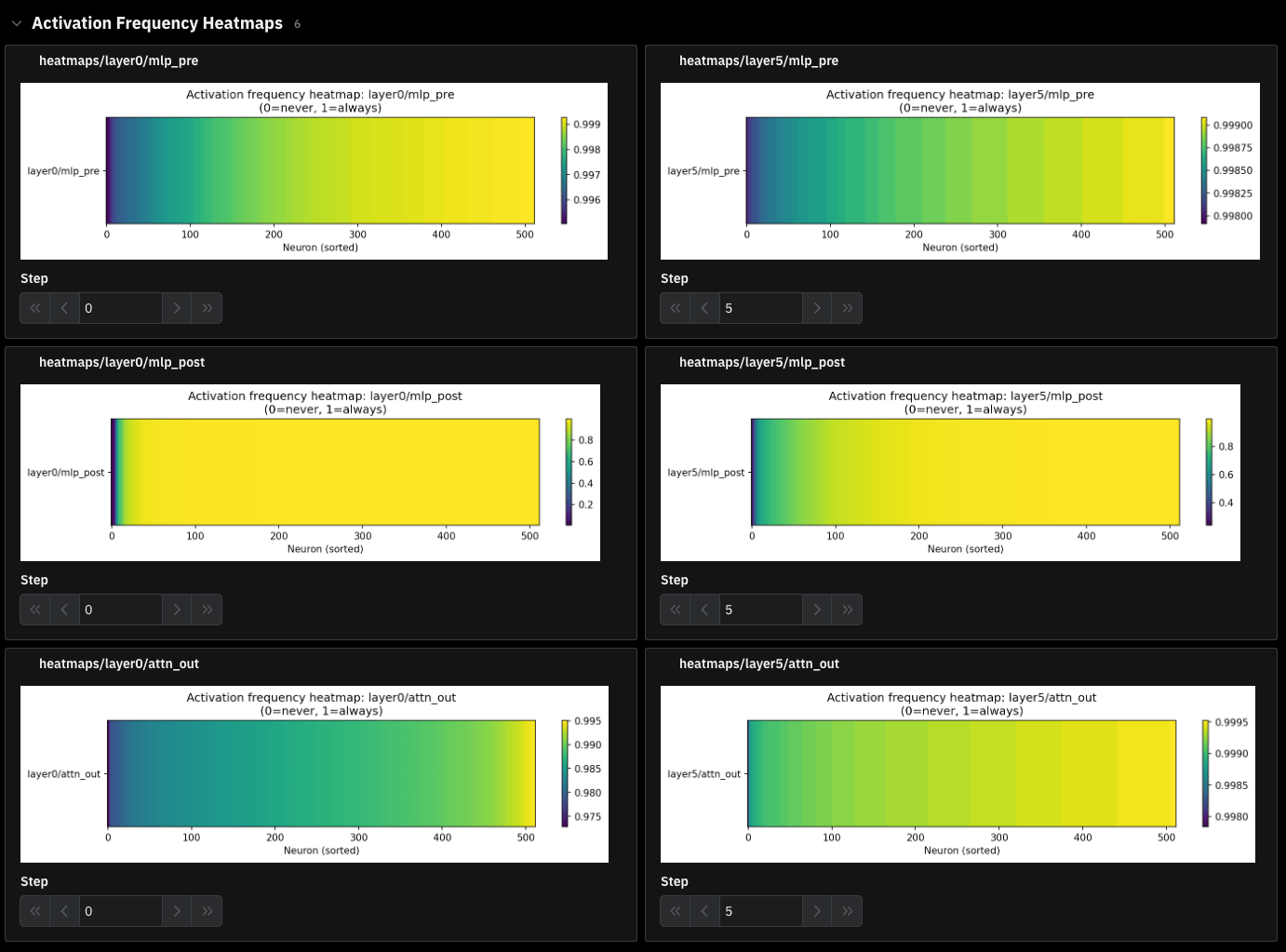Go to previous step for layer5/mlp_pre
This screenshot has height=952, width=1286.
click(704, 308)
